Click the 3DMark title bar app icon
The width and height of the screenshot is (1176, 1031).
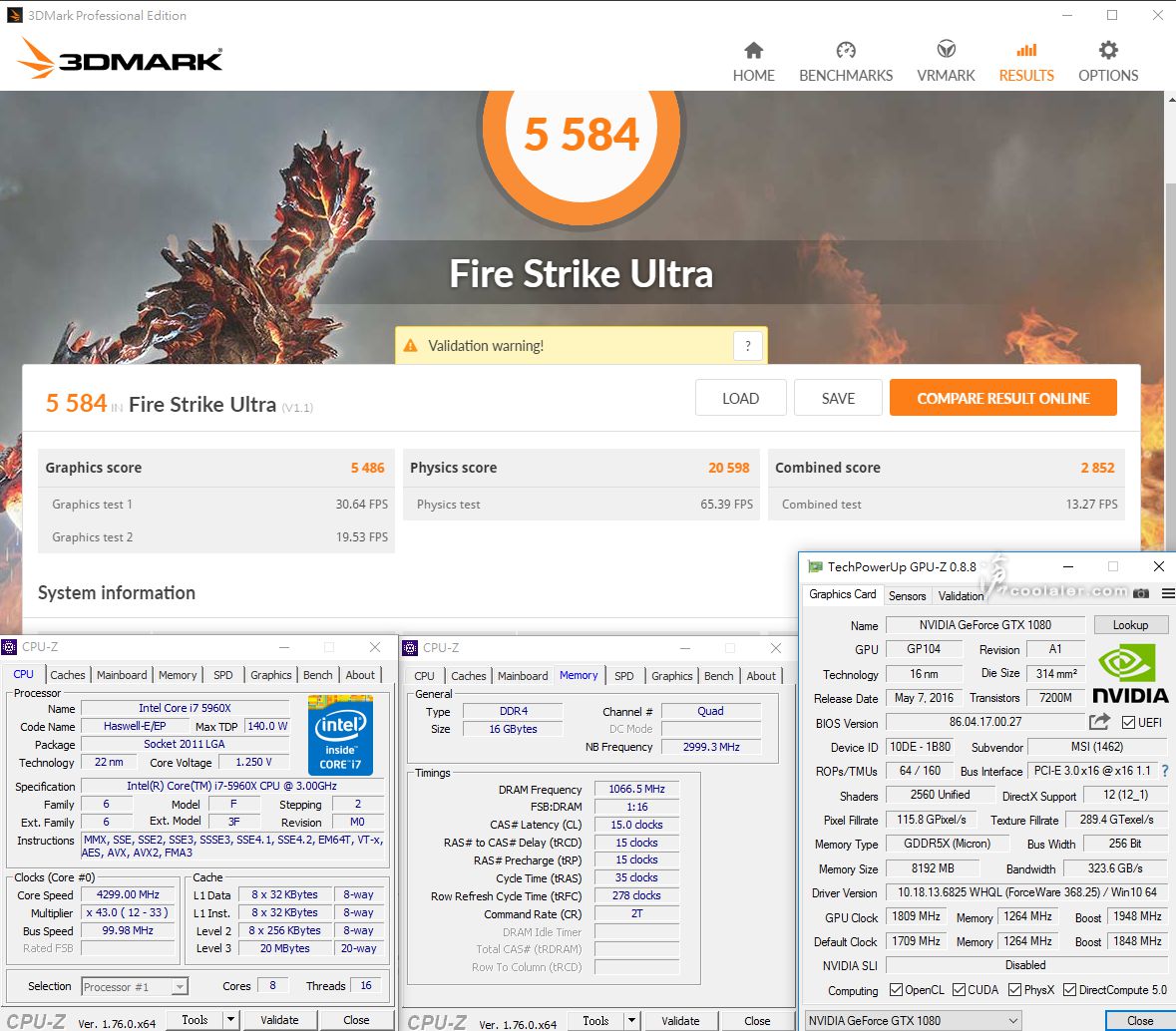click(x=14, y=15)
